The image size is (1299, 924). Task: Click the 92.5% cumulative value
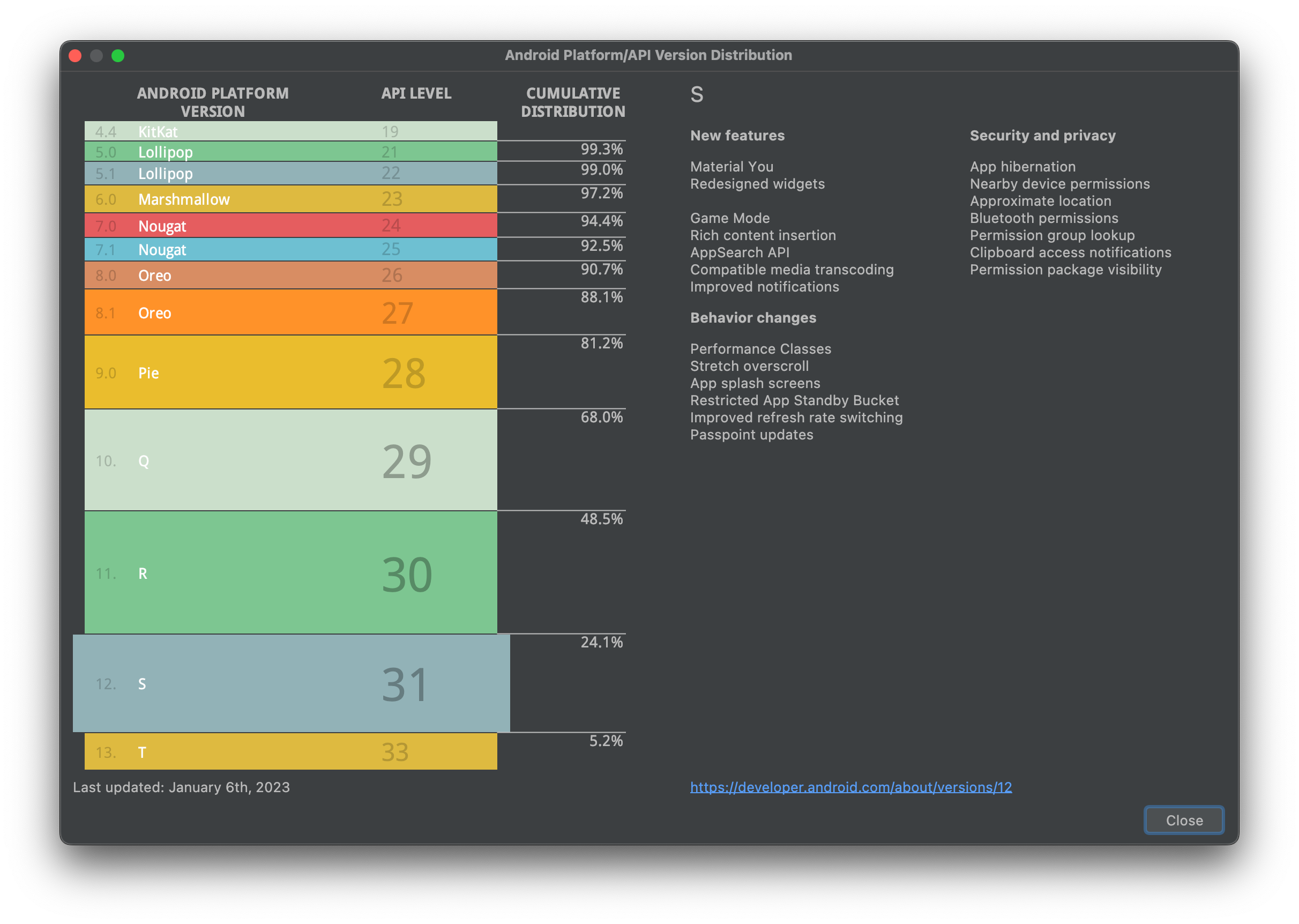(601, 245)
